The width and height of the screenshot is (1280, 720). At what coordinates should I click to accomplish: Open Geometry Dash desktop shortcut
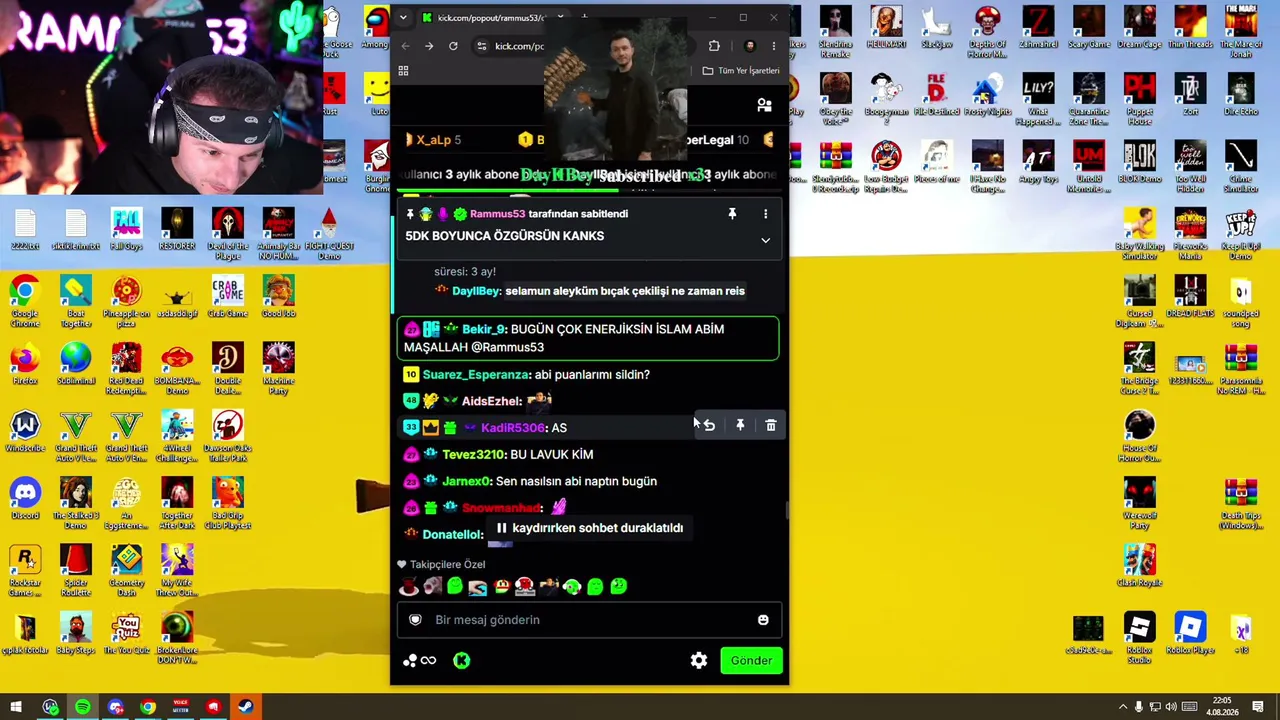[x=126, y=570]
